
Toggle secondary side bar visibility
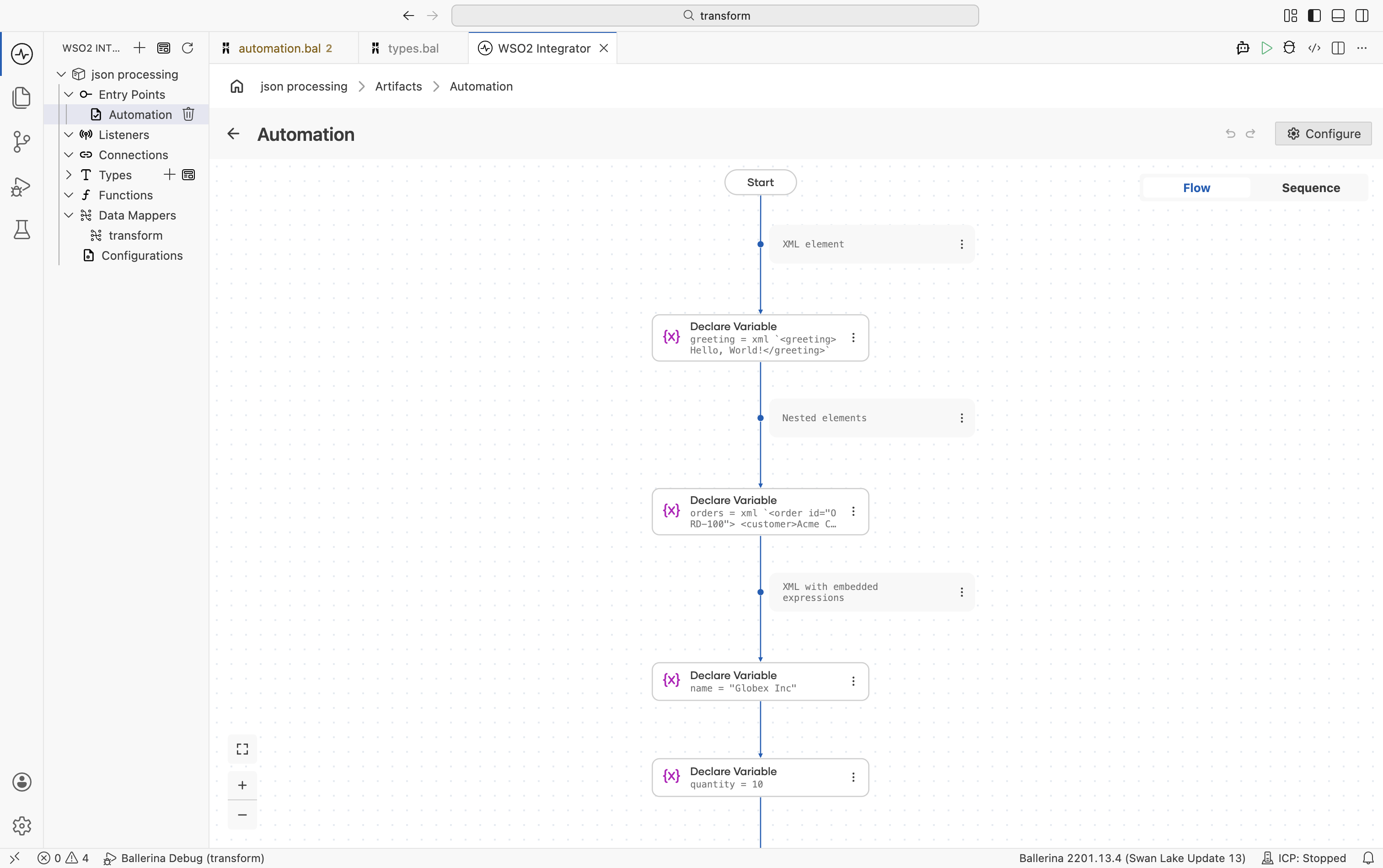coord(1362,16)
